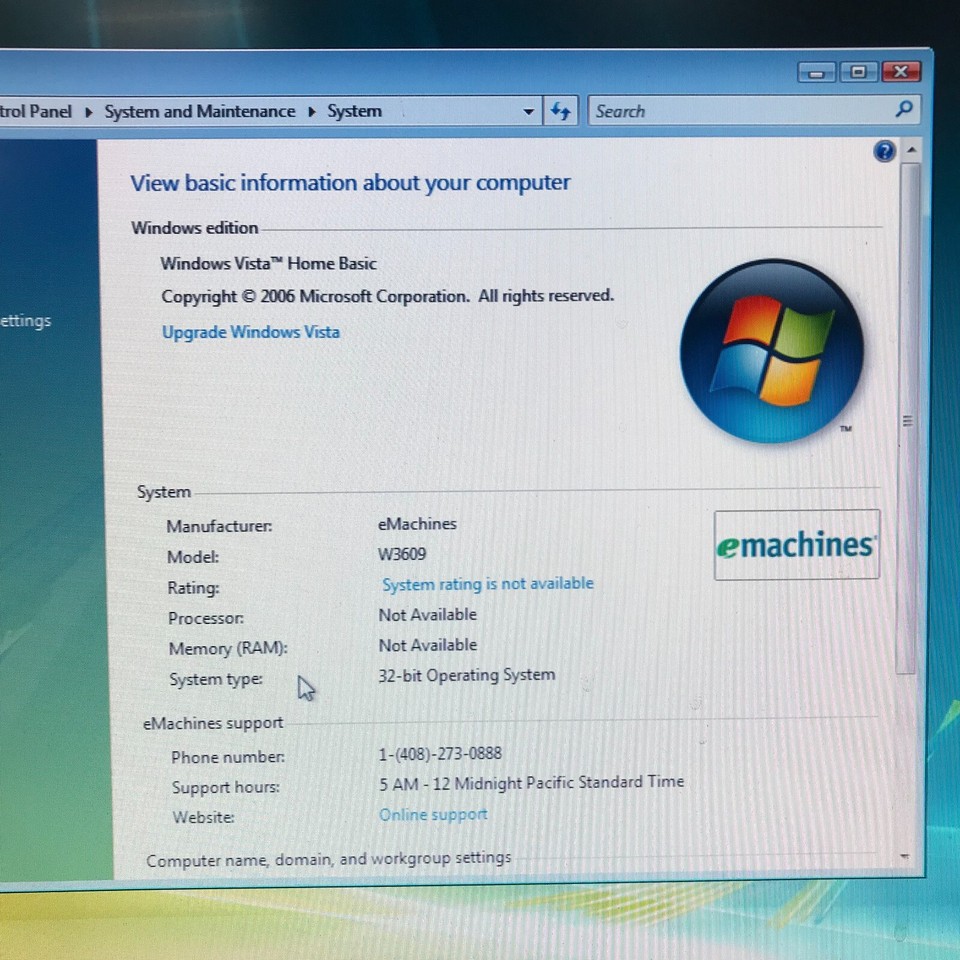Click the Windows Vista logo graphic

tap(772, 350)
